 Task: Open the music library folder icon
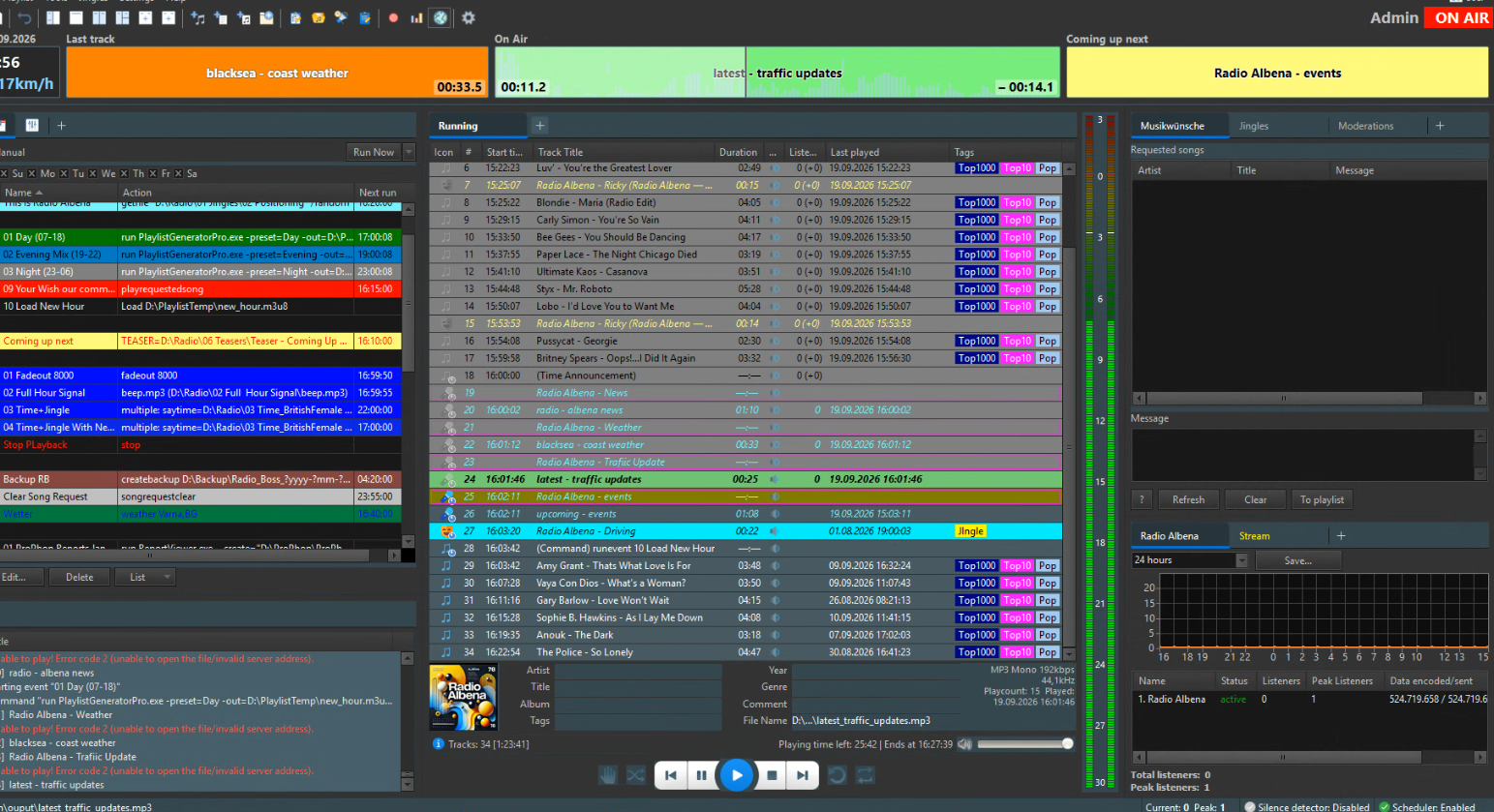coord(318,17)
